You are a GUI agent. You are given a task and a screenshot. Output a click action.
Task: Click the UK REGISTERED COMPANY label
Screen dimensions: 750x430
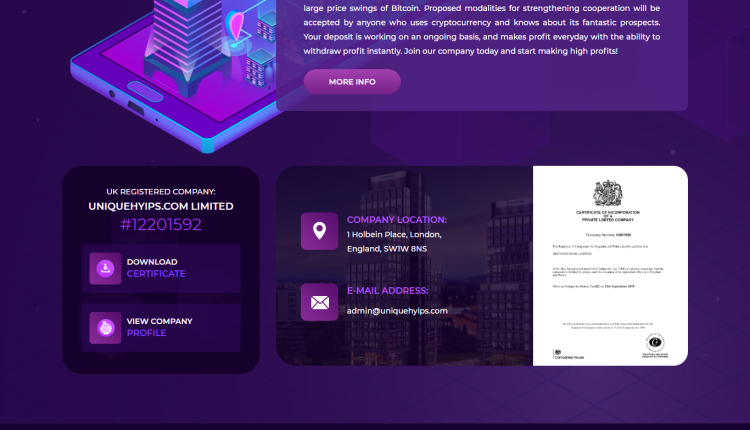(x=161, y=191)
